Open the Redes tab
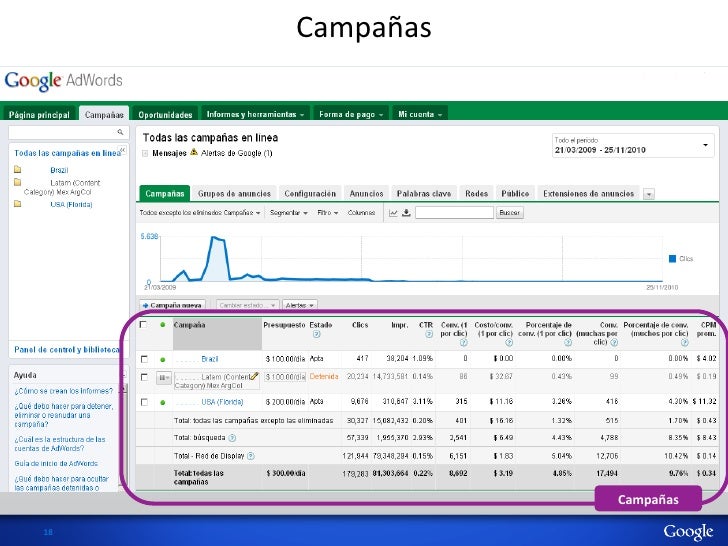Screen dimensions: 728x546 [x=476, y=194]
